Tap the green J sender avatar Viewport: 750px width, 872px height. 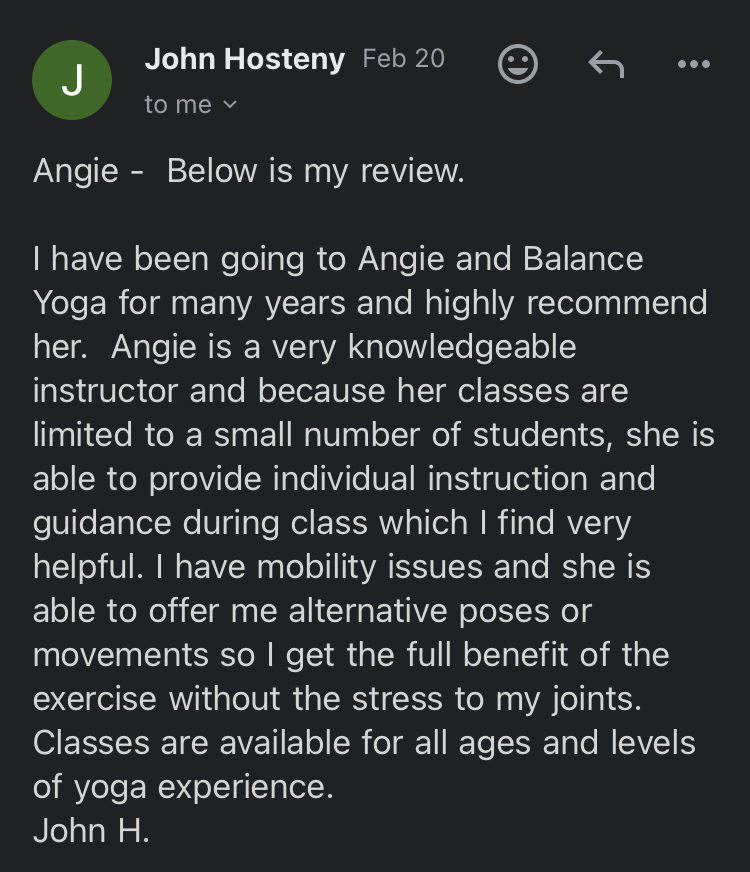(x=72, y=81)
